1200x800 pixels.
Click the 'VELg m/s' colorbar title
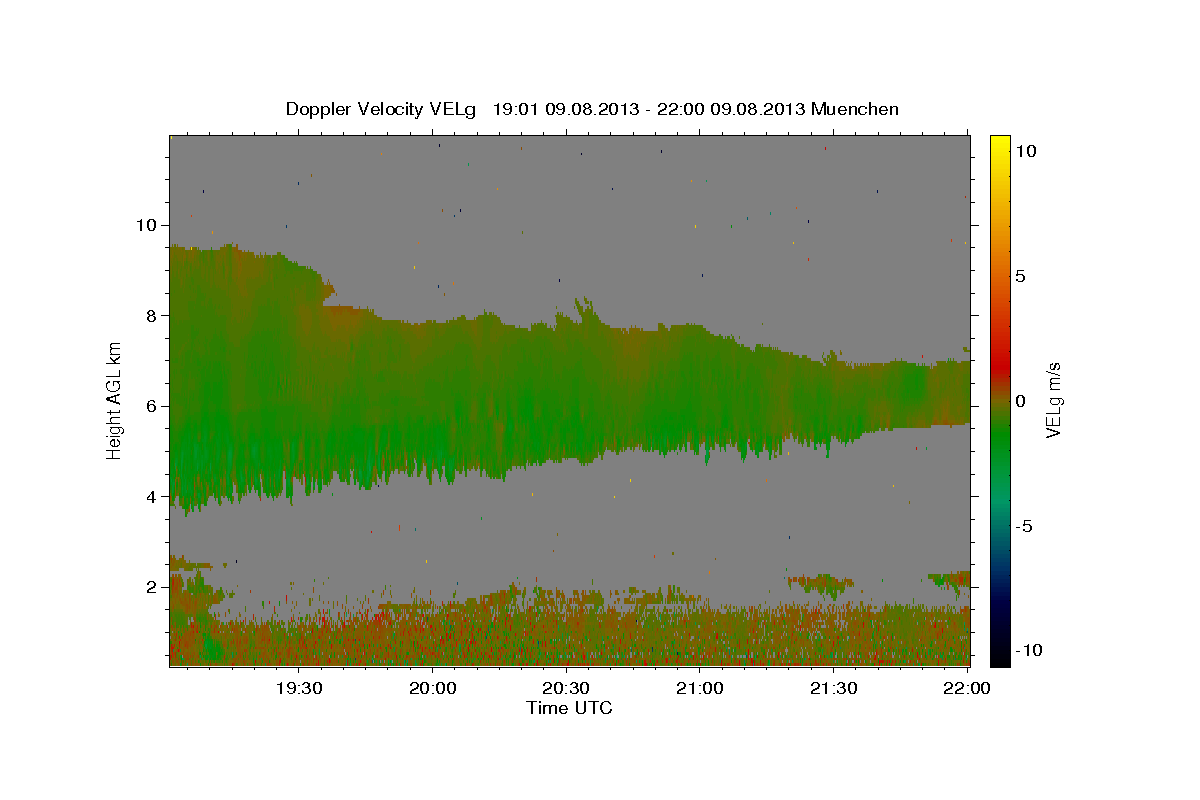click(1053, 400)
